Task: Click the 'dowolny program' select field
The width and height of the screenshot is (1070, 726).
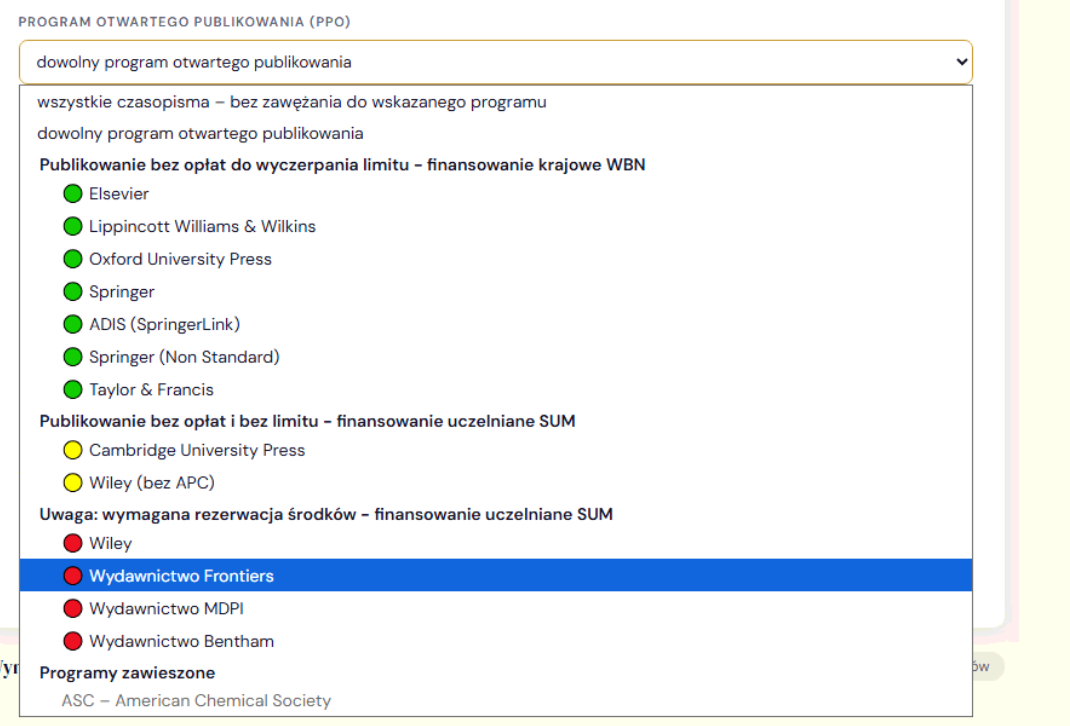Action: [496, 62]
